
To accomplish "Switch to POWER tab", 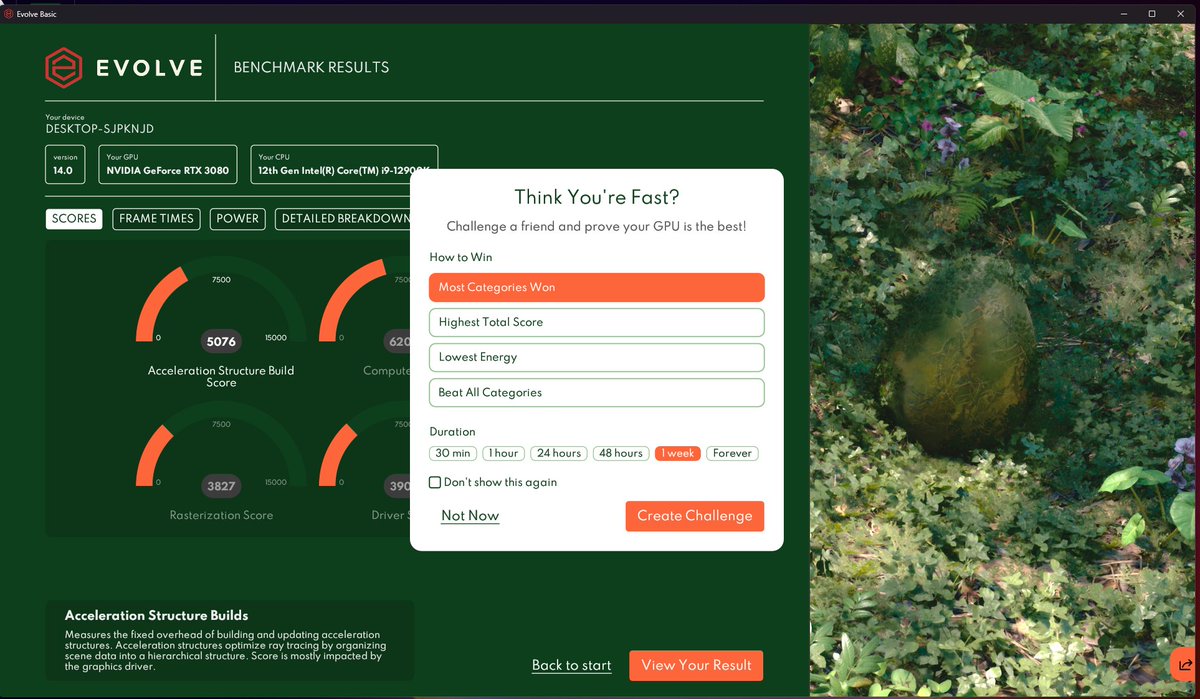I will [238, 218].
